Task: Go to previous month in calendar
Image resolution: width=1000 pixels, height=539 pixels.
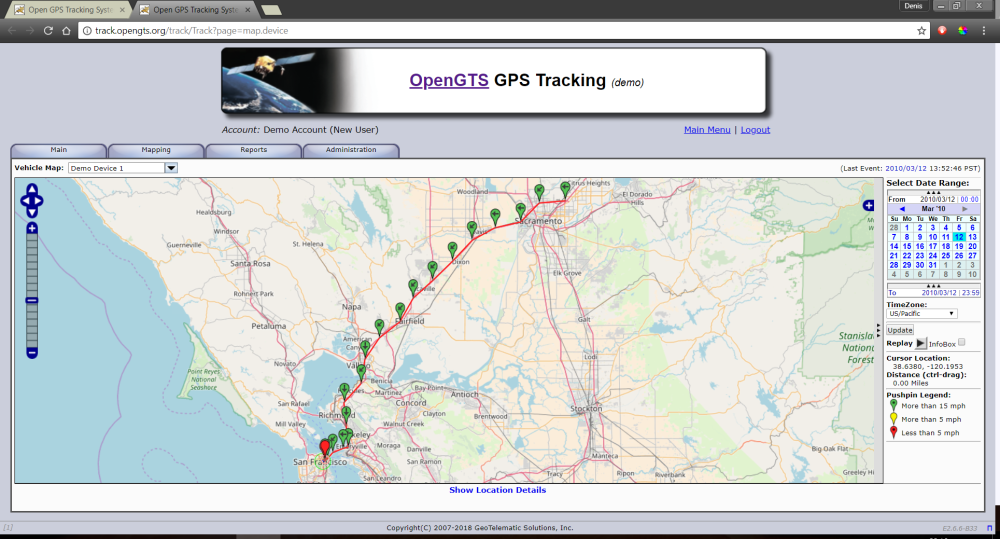Action: point(902,209)
